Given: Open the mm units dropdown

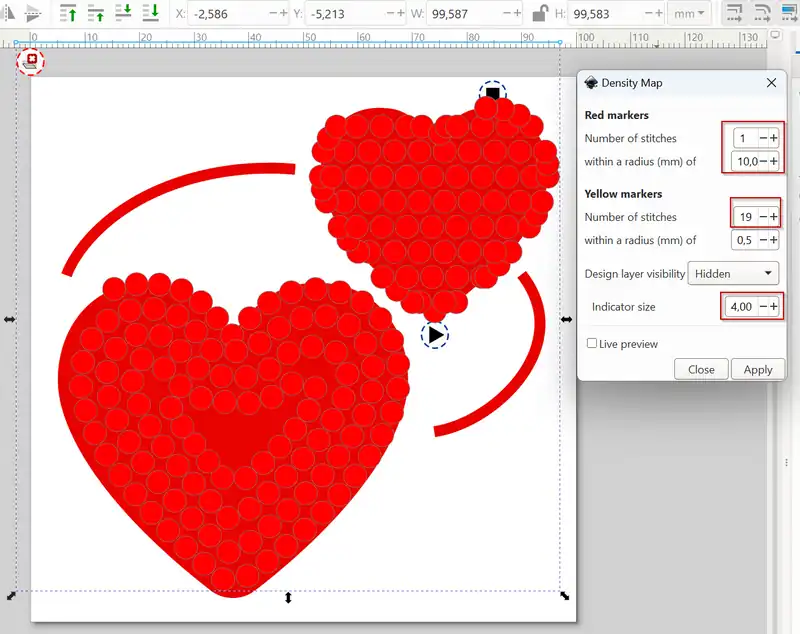Looking at the screenshot, I should (x=690, y=14).
